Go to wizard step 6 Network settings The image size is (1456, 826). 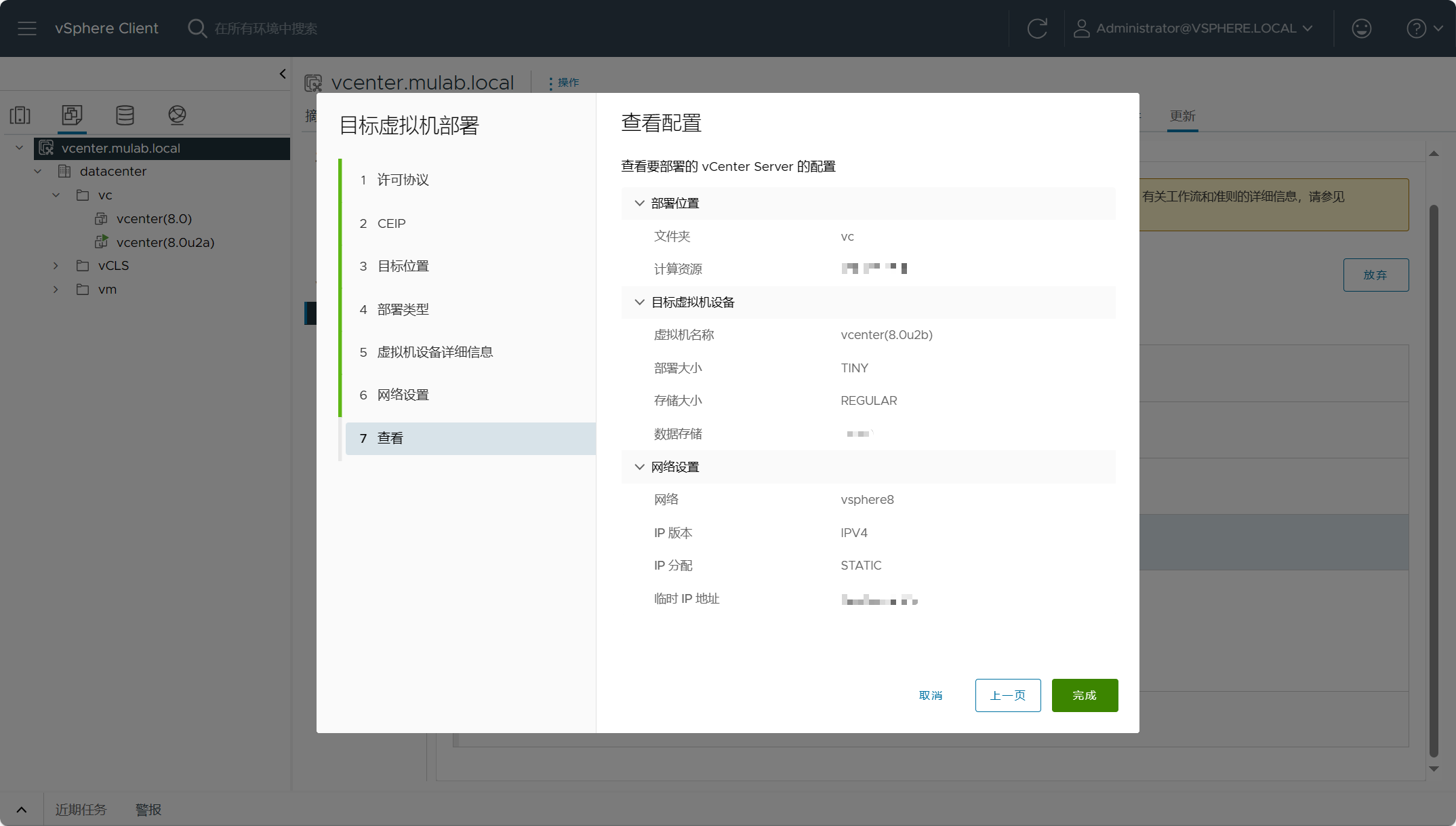click(x=470, y=395)
